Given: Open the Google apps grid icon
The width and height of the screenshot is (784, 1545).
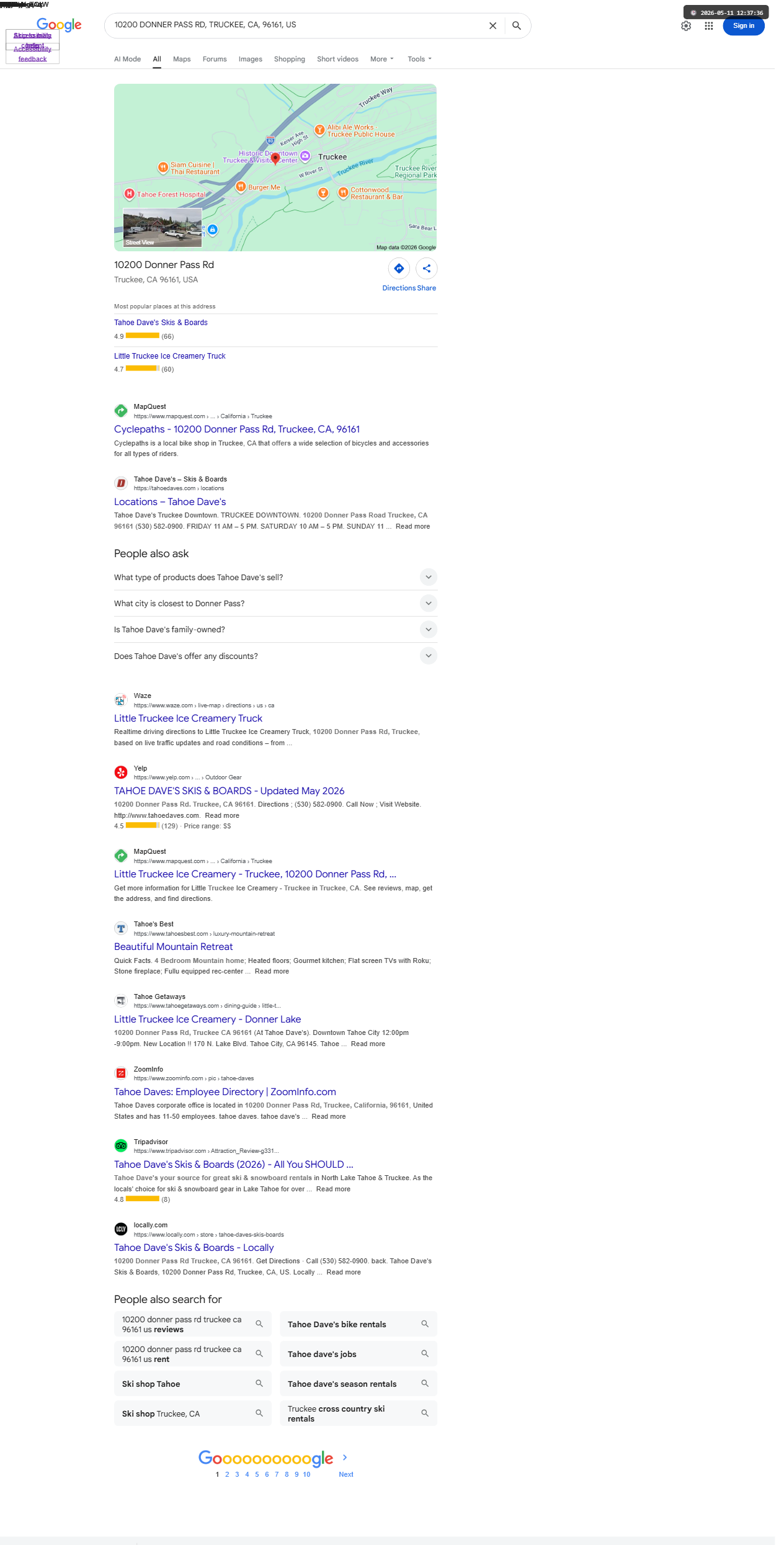Looking at the screenshot, I should (708, 25).
